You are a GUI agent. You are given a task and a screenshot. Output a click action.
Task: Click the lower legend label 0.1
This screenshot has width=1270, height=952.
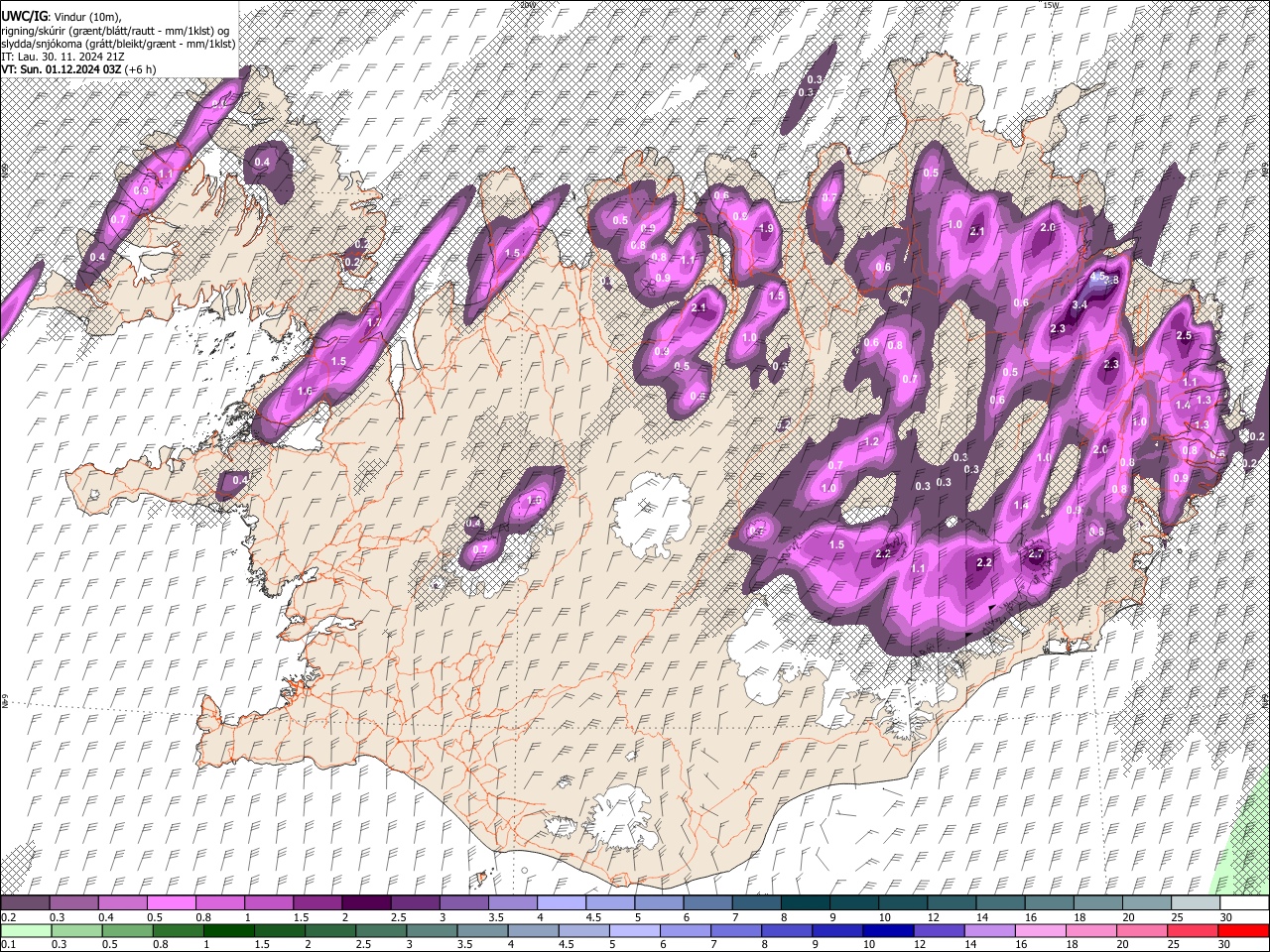[9, 945]
